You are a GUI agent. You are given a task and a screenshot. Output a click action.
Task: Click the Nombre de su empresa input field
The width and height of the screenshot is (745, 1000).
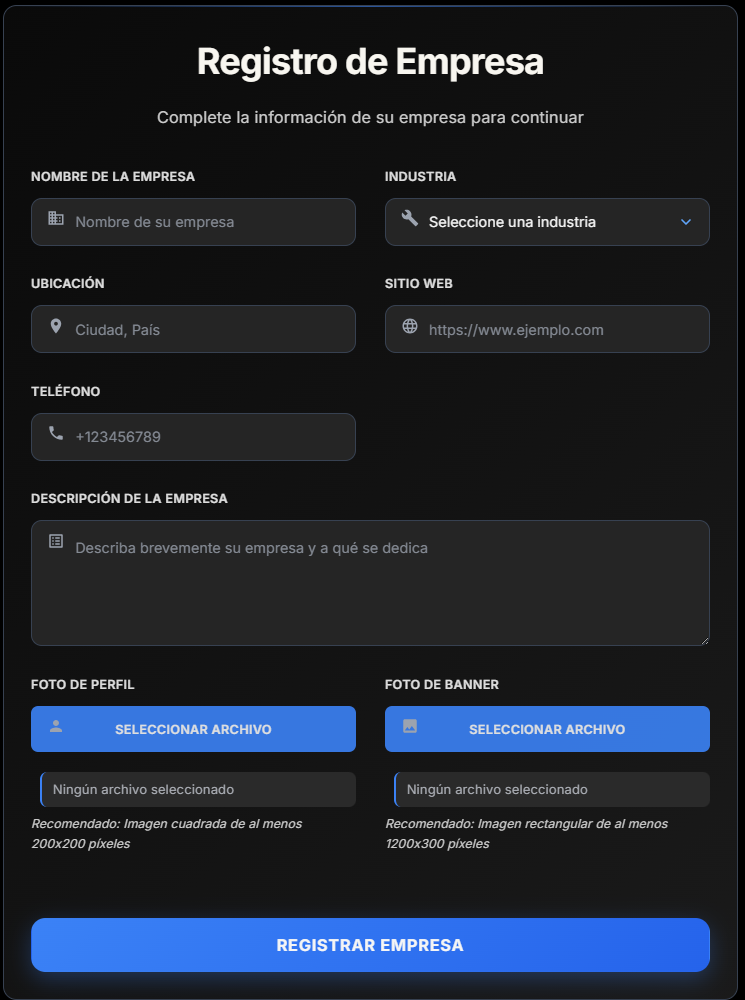tap(193, 222)
